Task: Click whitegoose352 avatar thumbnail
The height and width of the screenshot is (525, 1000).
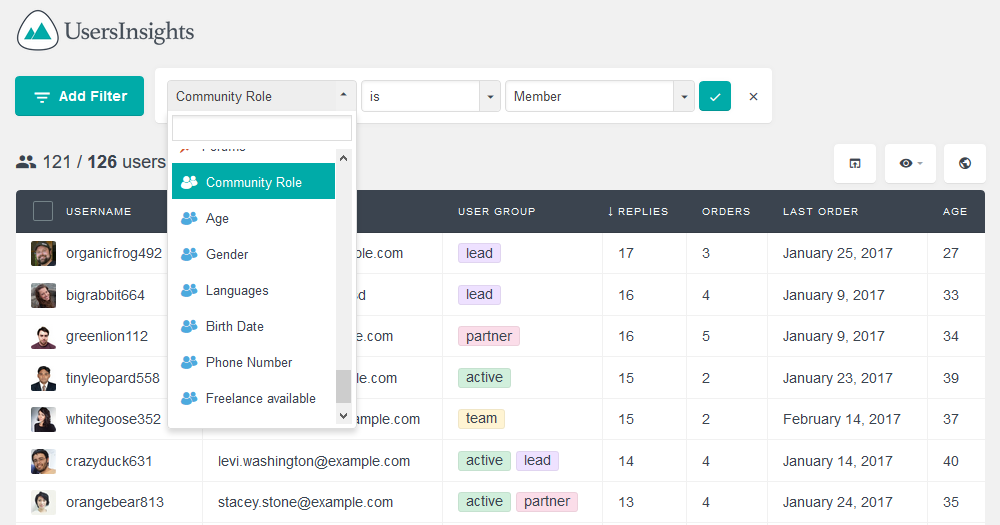Action: tap(43, 419)
